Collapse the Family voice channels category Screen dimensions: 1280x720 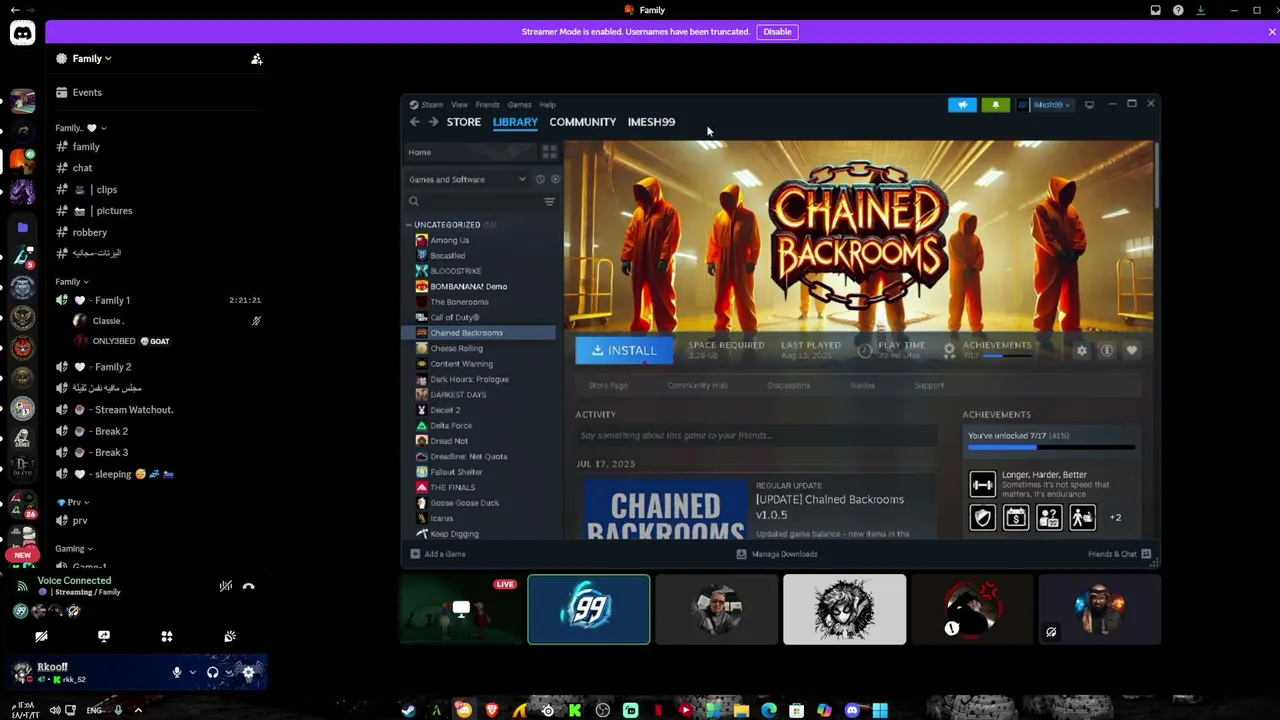[72, 282]
